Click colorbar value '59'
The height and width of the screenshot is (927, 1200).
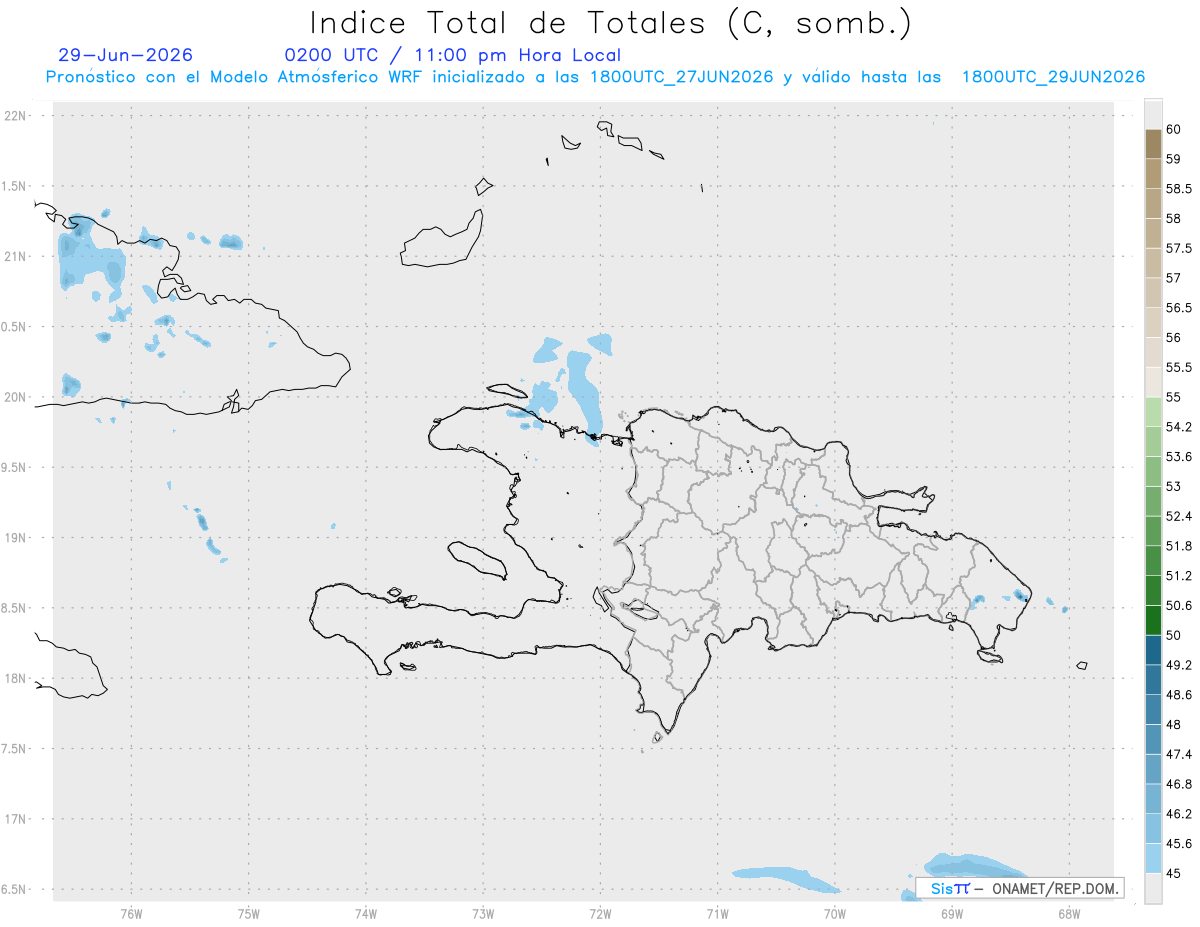click(1174, 158)
